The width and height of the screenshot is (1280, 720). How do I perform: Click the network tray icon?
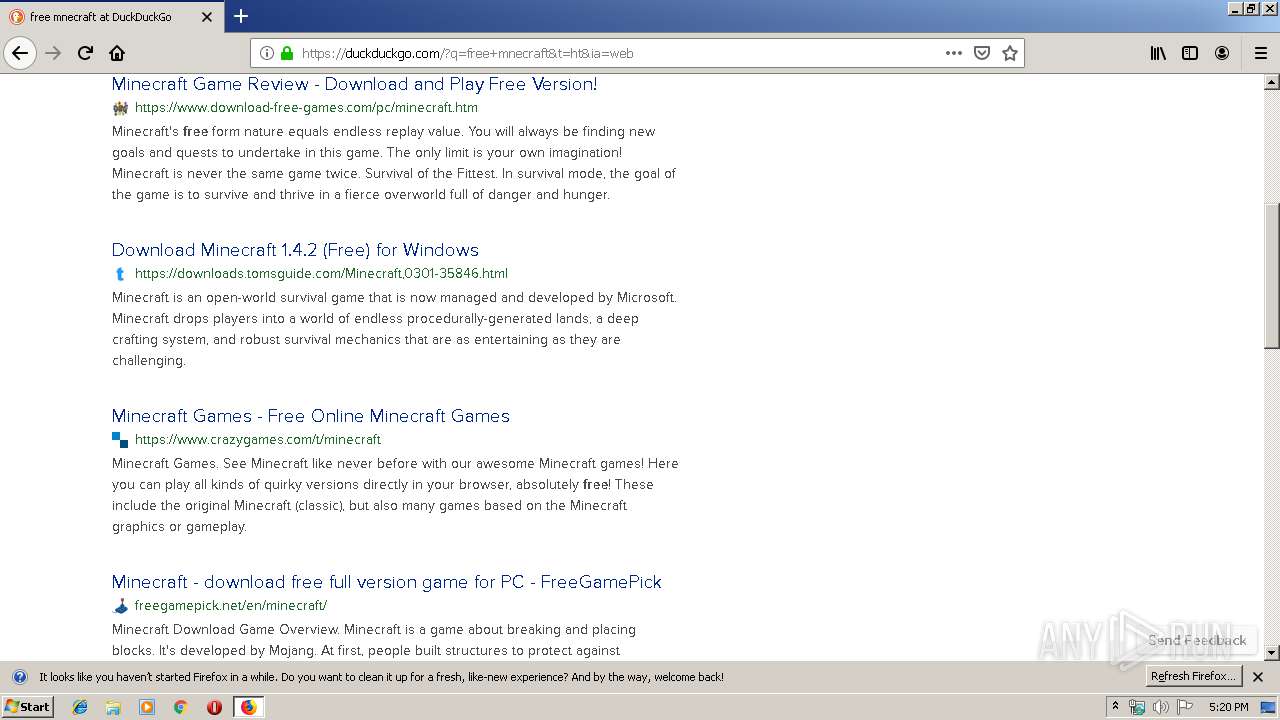[x=1137, y=707]
